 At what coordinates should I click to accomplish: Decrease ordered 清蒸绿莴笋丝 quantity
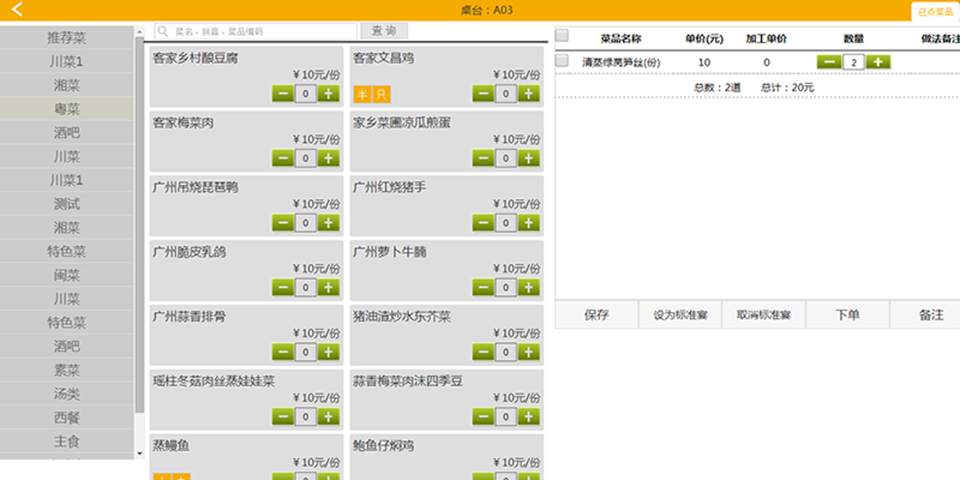pyautogui.click(x=828, y=62)
